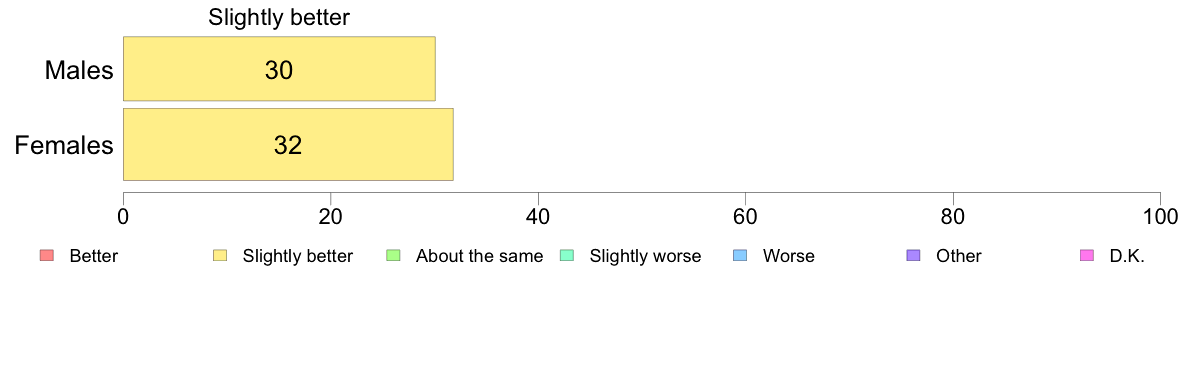The width and height of the screenshot is (1188, 368).
Task: Click the 0 tick label on axis
Action: (x=123, y=216)
